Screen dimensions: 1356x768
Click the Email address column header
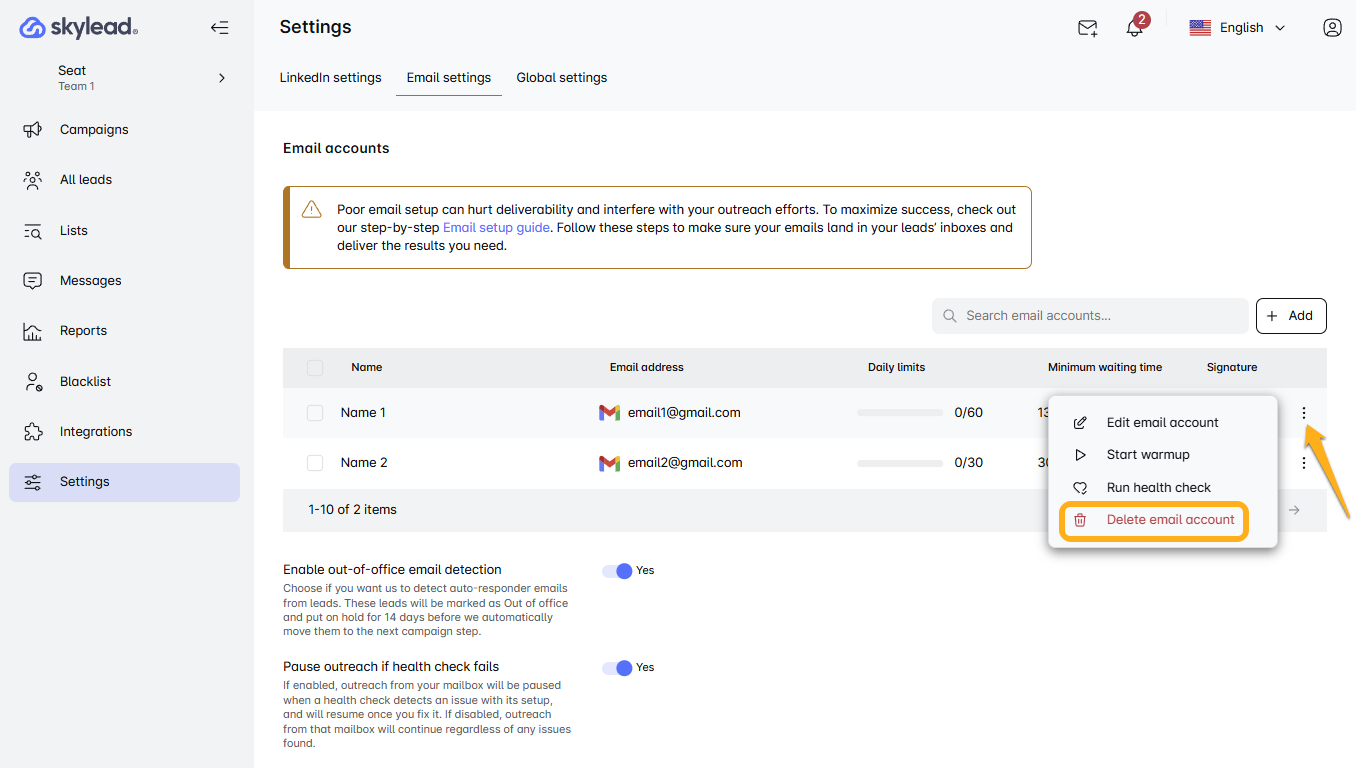647,368
